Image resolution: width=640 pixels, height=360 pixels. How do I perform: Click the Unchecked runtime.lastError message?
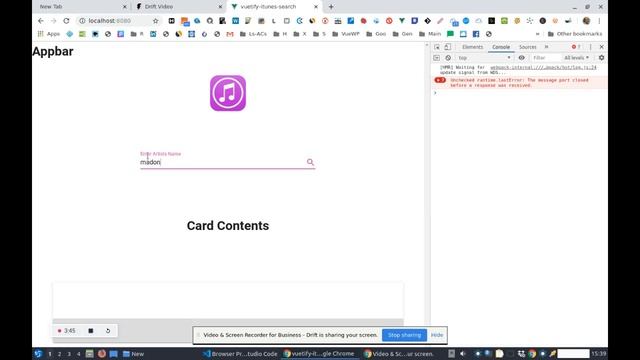click(519, 83)
